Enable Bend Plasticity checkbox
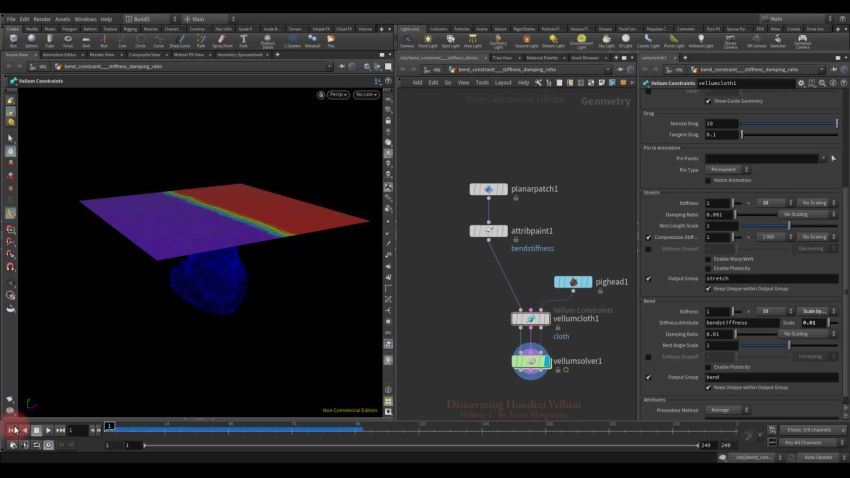This screenshot has width=850, height=478. [x=708, y=367]
